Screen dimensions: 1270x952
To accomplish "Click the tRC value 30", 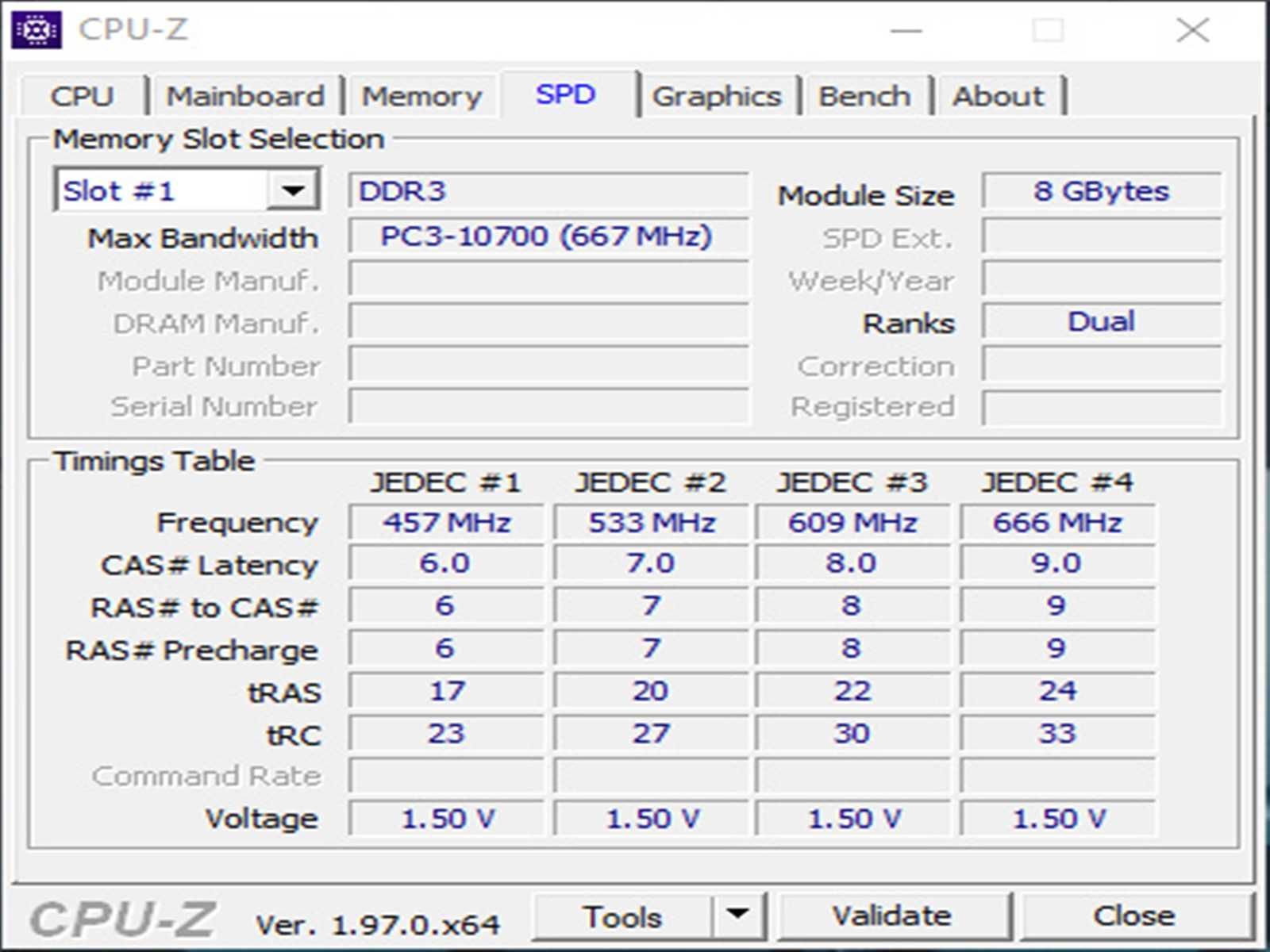I will click(x=852, y=733).
